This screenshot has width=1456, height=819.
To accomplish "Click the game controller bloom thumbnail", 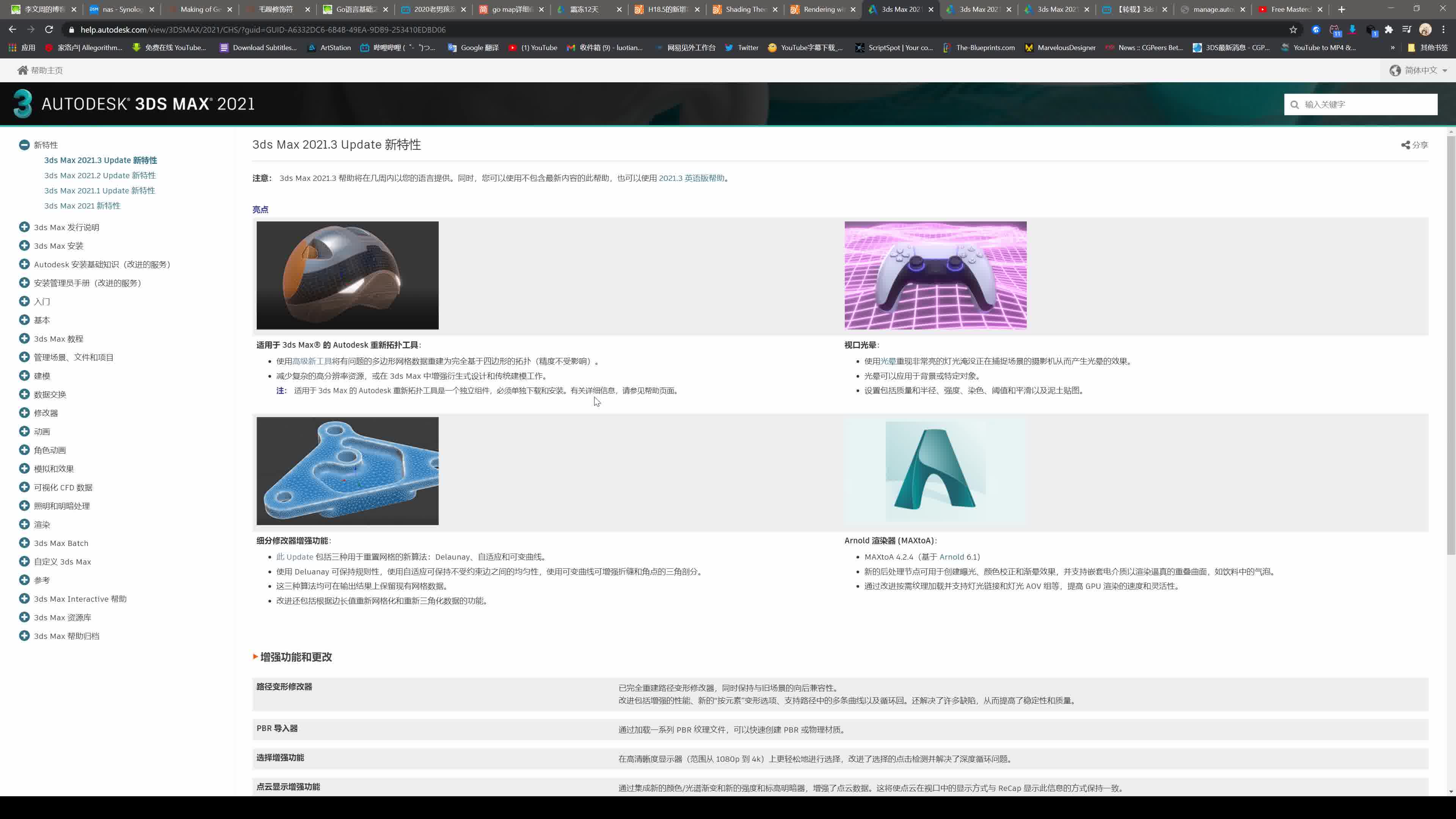I will point(935,276).
